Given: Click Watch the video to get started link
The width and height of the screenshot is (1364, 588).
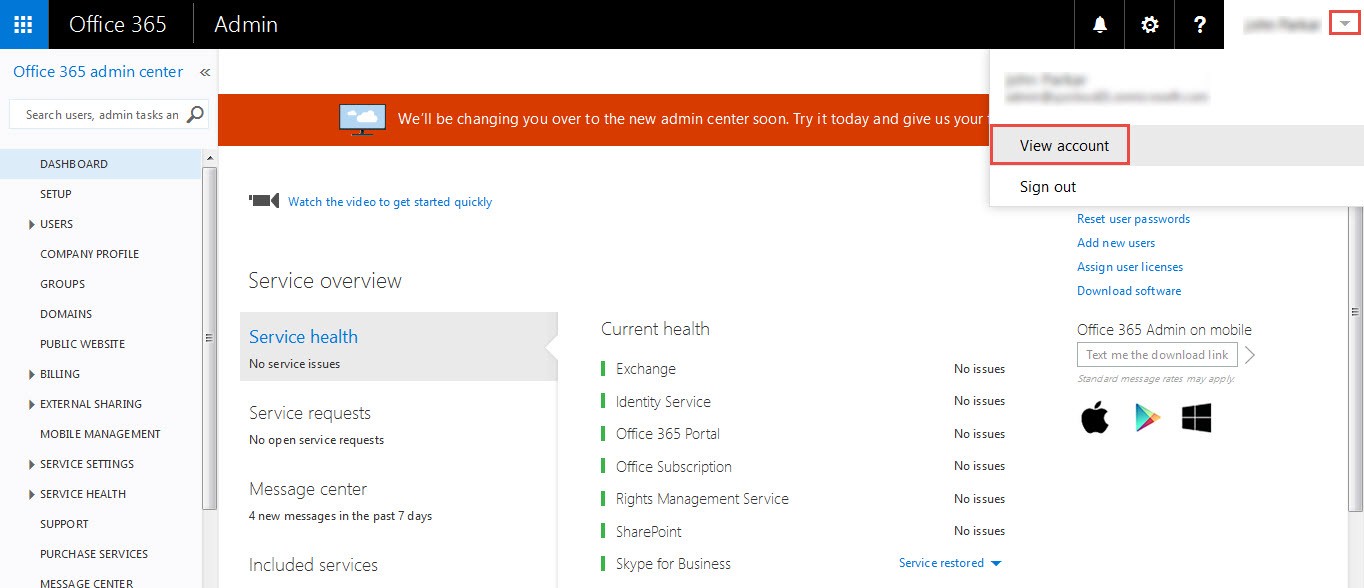Looking at the screenshot, I should point(390,202).
